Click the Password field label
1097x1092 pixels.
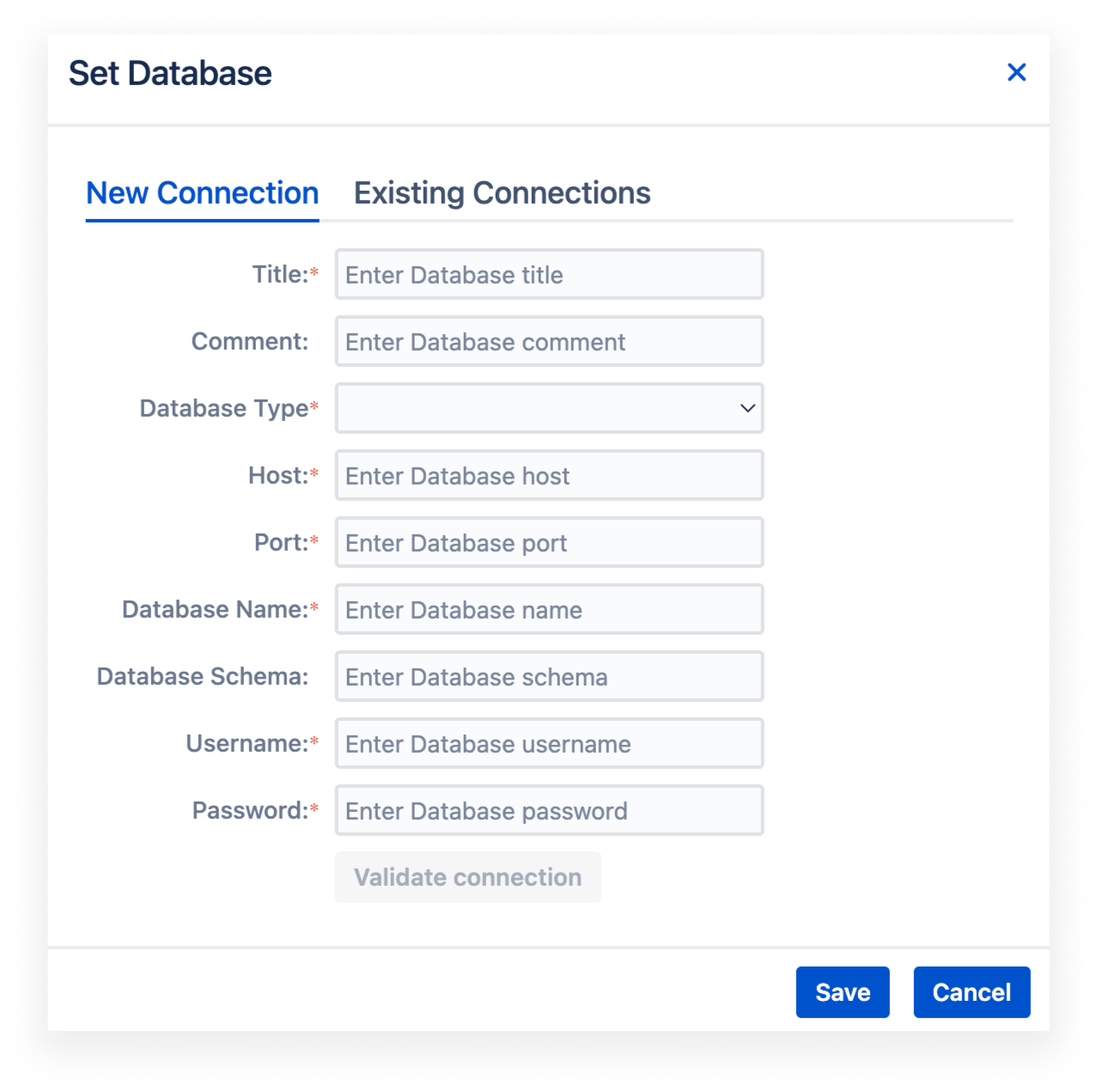point(249,810)
